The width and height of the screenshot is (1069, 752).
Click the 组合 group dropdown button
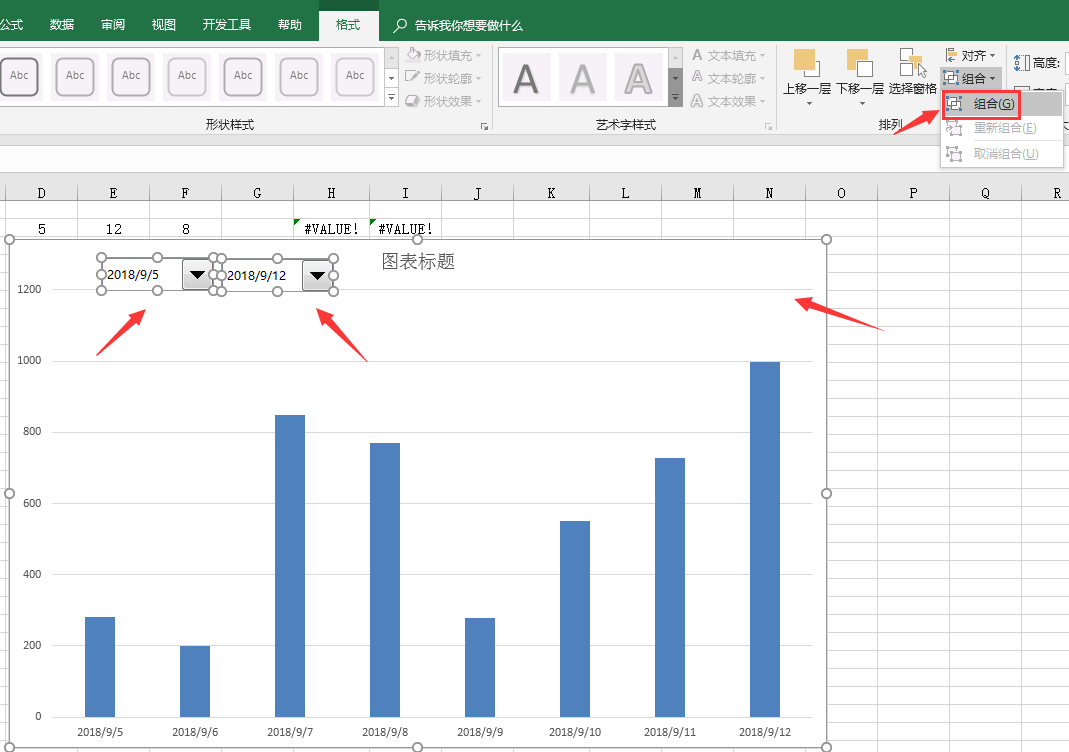[971, 78]
